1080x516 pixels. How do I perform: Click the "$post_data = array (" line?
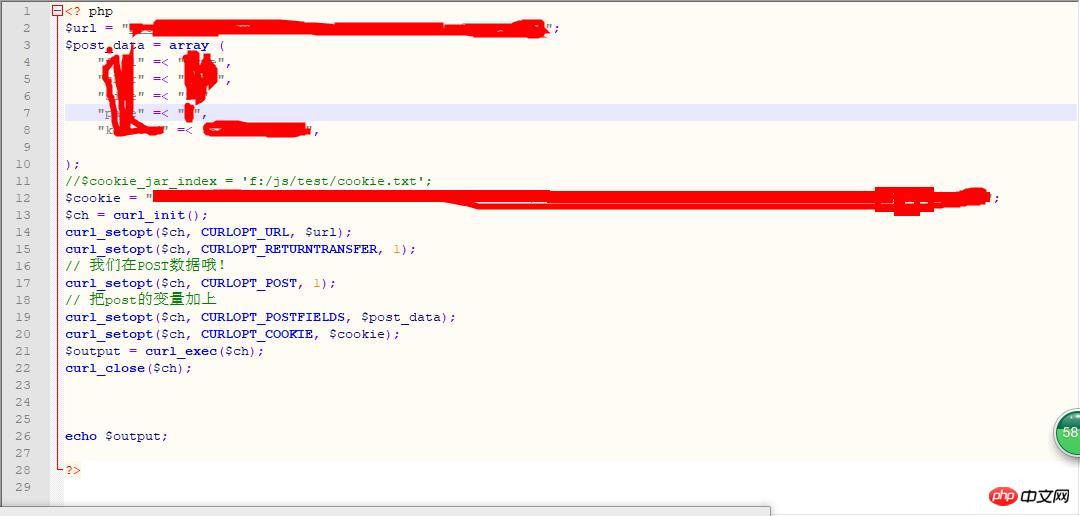[x=145, y=45]
